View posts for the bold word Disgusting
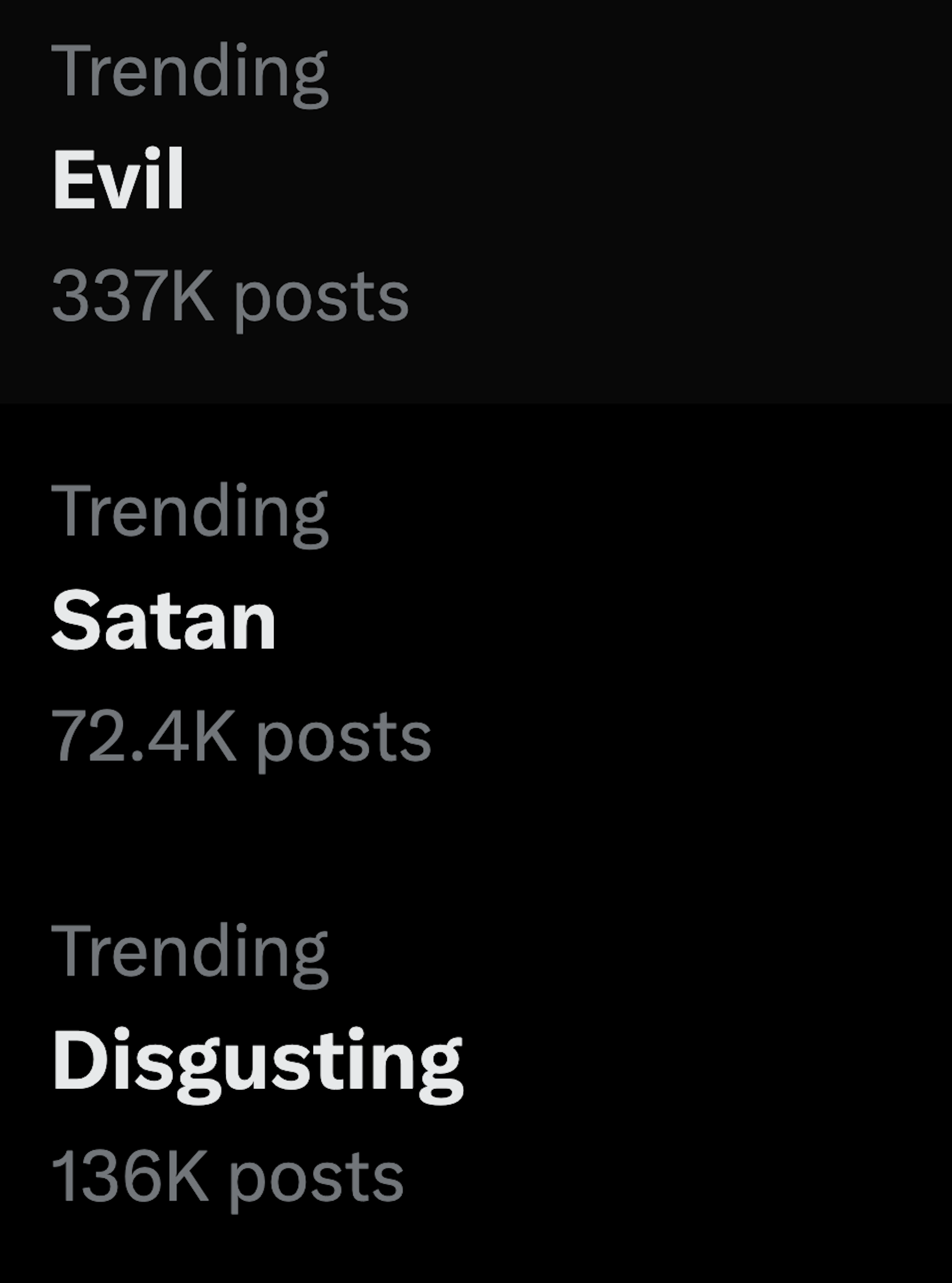Image resolution: width=952 pixels, height=1283 pixels. (x=257, y=1062)
